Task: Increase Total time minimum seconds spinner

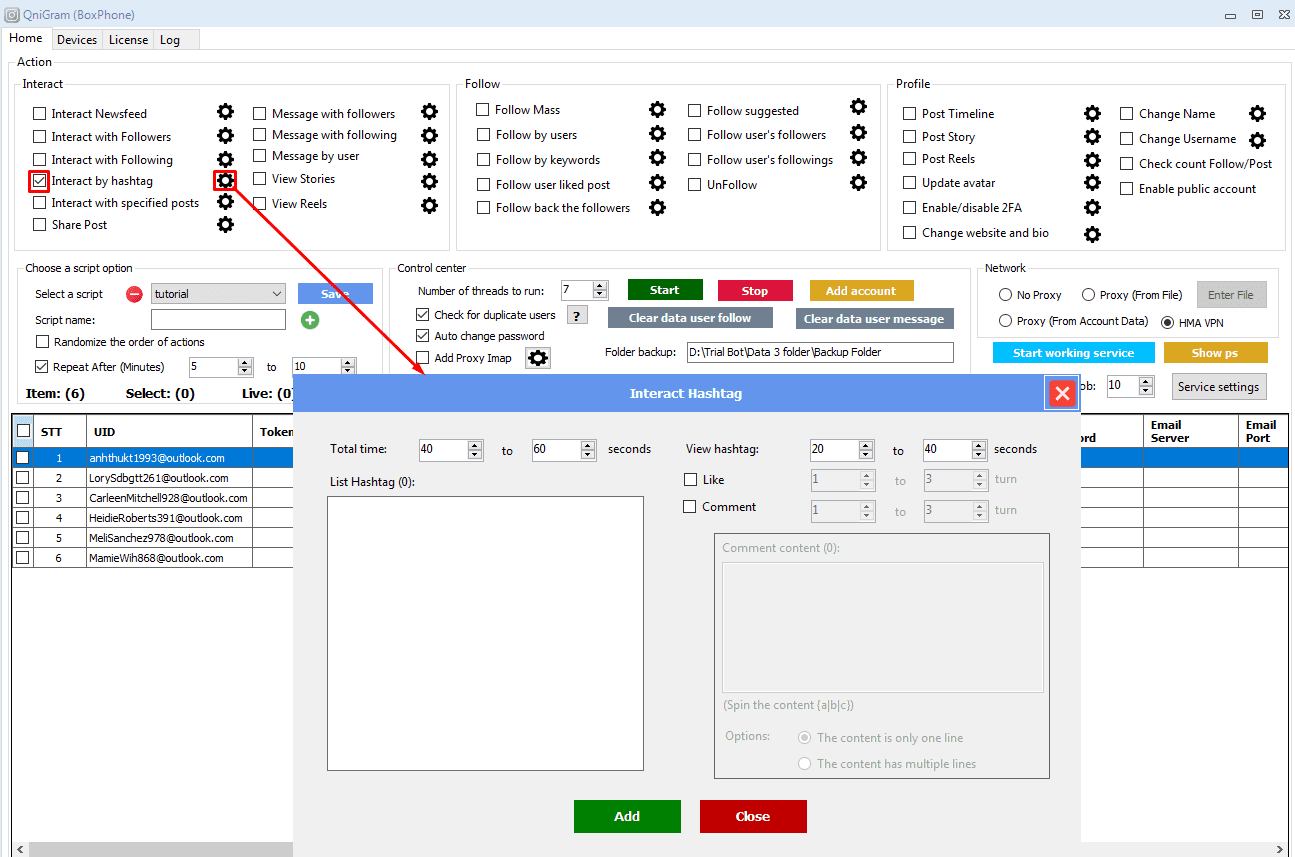Action: tap(476, 445)
